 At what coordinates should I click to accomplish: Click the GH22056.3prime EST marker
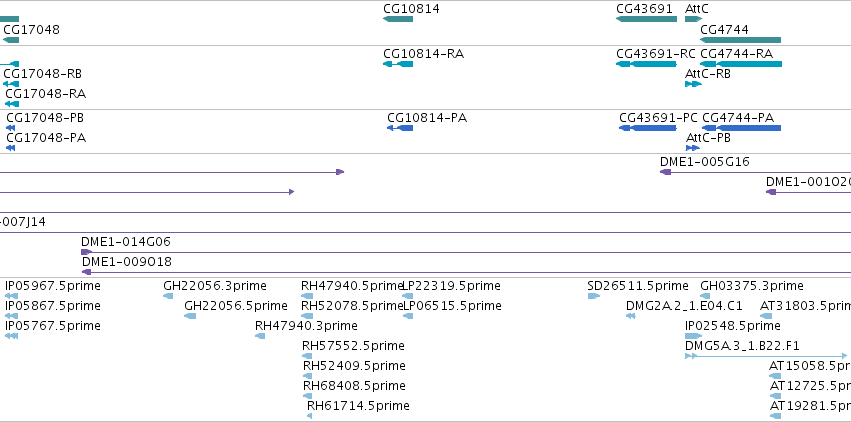[168, 296]
